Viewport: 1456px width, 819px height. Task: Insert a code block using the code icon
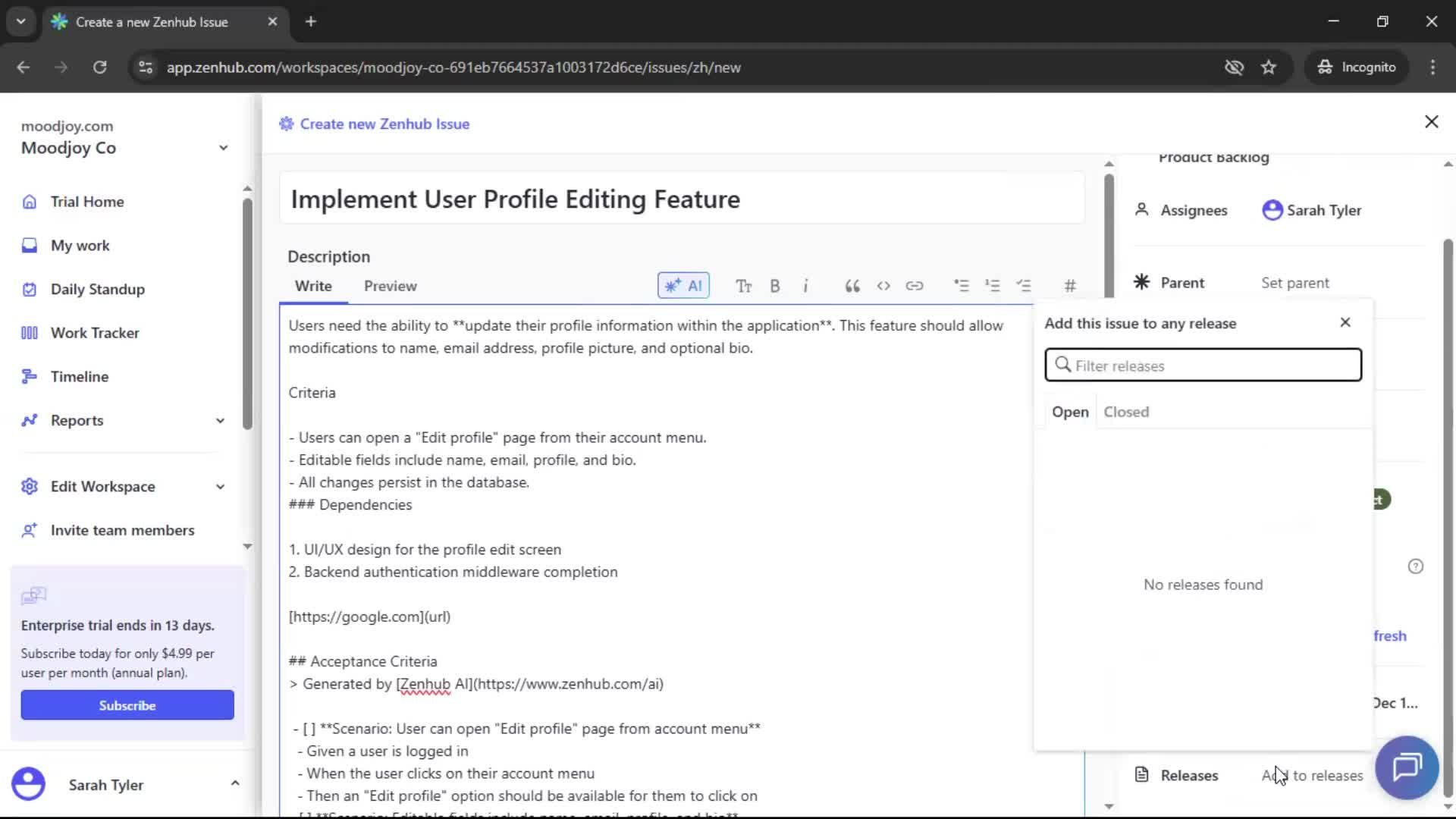pyautogui.click(x=883, y=286)
